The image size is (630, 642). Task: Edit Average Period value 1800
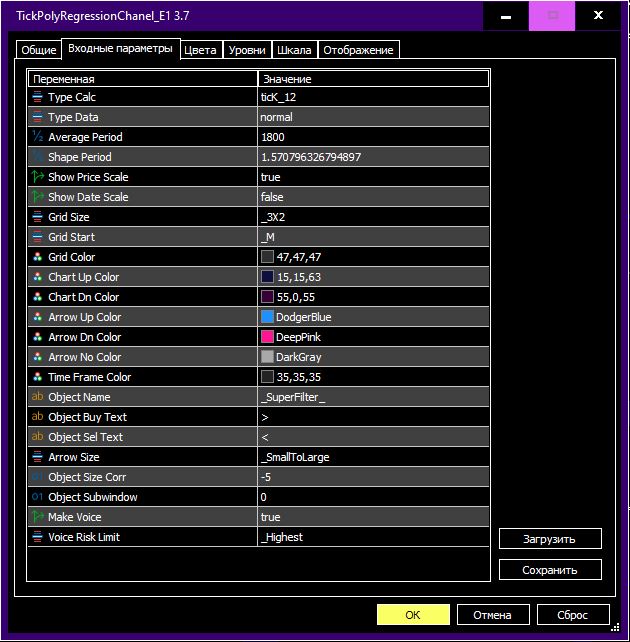pyautogui.click(x=373, y=137)
